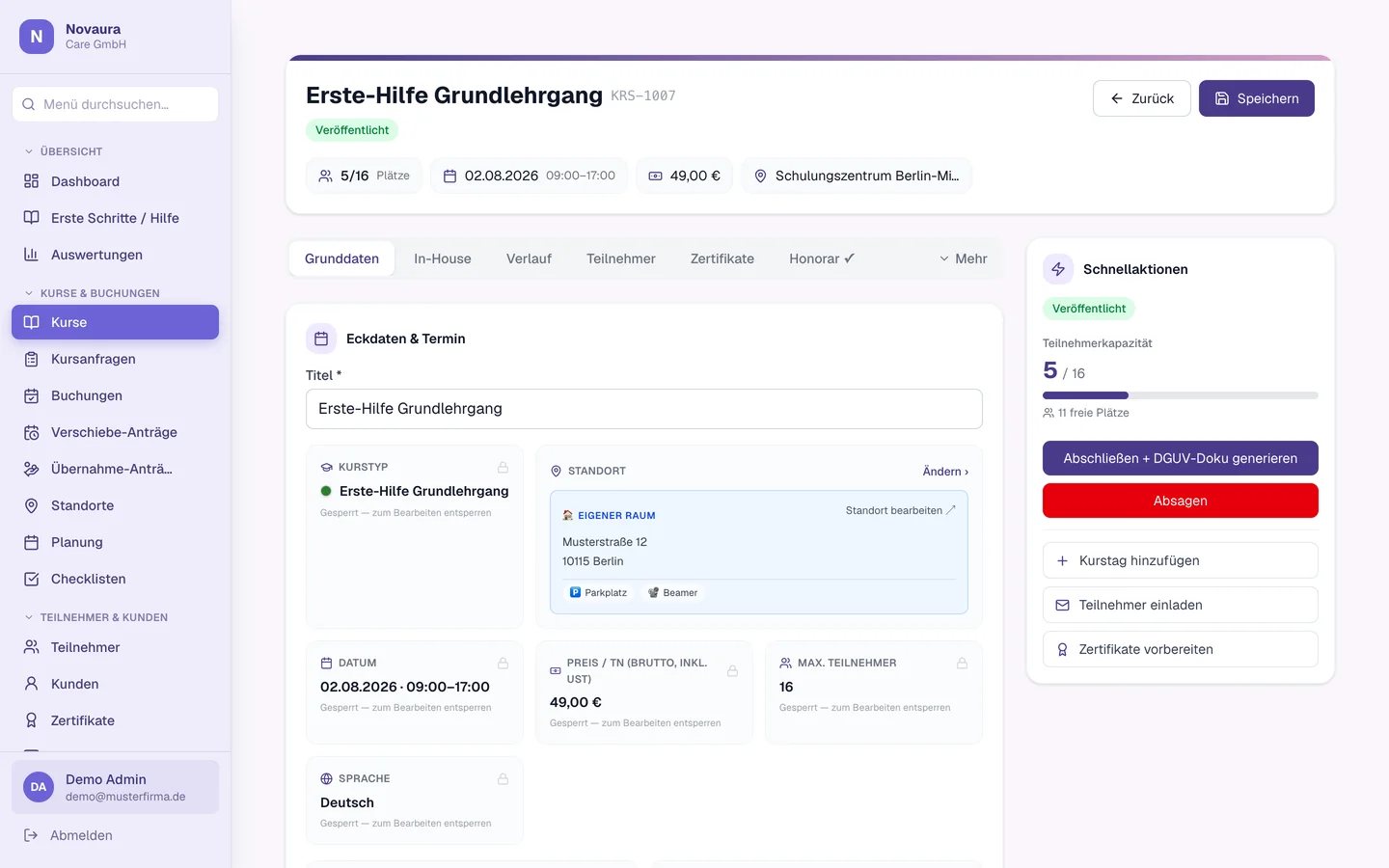Click the lock icon on Datum card
This screenshot has height=868, width=1389.
click(x=503, y=663)
